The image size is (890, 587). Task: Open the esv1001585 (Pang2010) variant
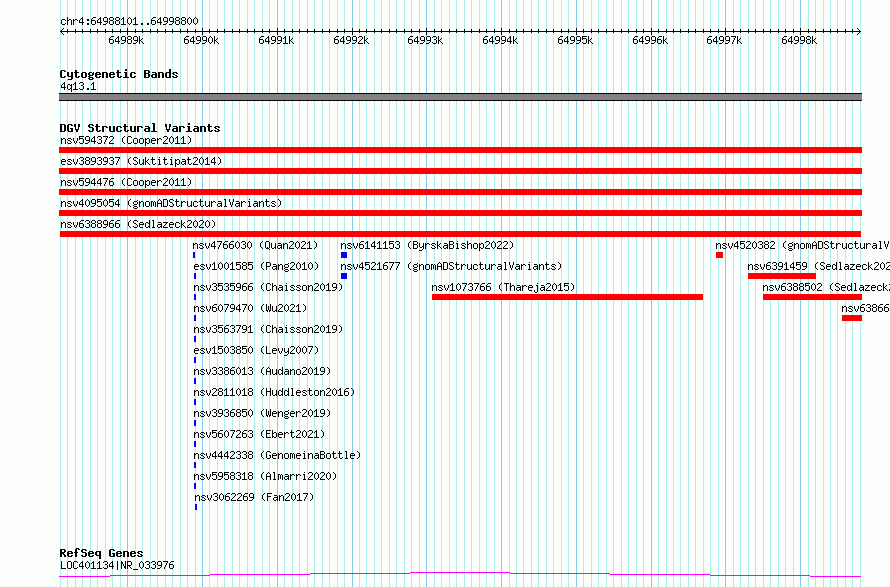(256, 266)
